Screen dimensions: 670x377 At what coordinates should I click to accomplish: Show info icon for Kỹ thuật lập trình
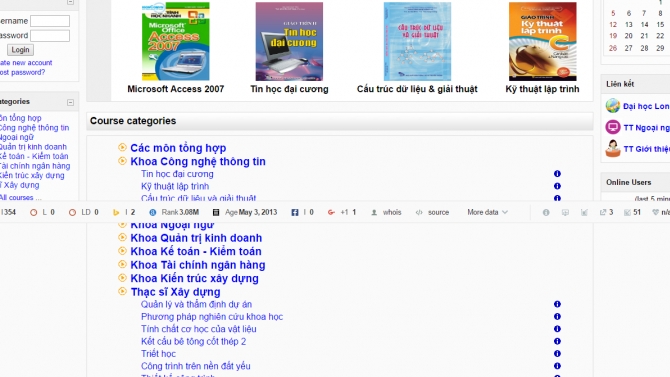[x=557, y=186]
